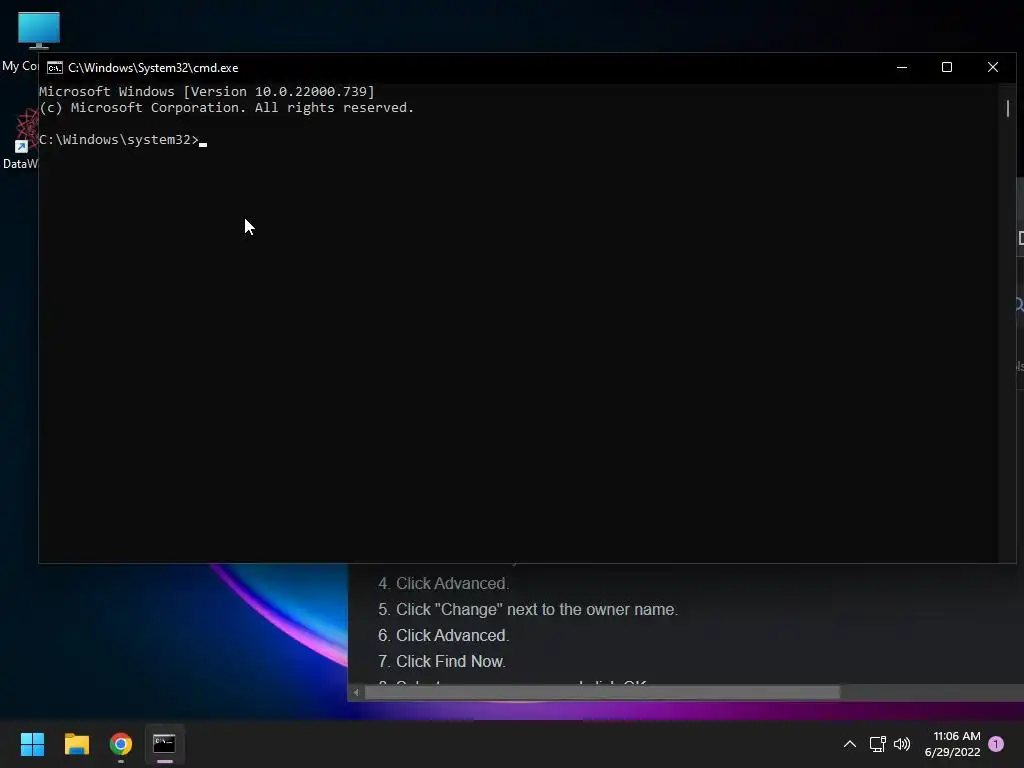Show hidden system tray icons
The height and width of the screenshot is (768, 1024).
pyautogui.click(x=850, y=744)
